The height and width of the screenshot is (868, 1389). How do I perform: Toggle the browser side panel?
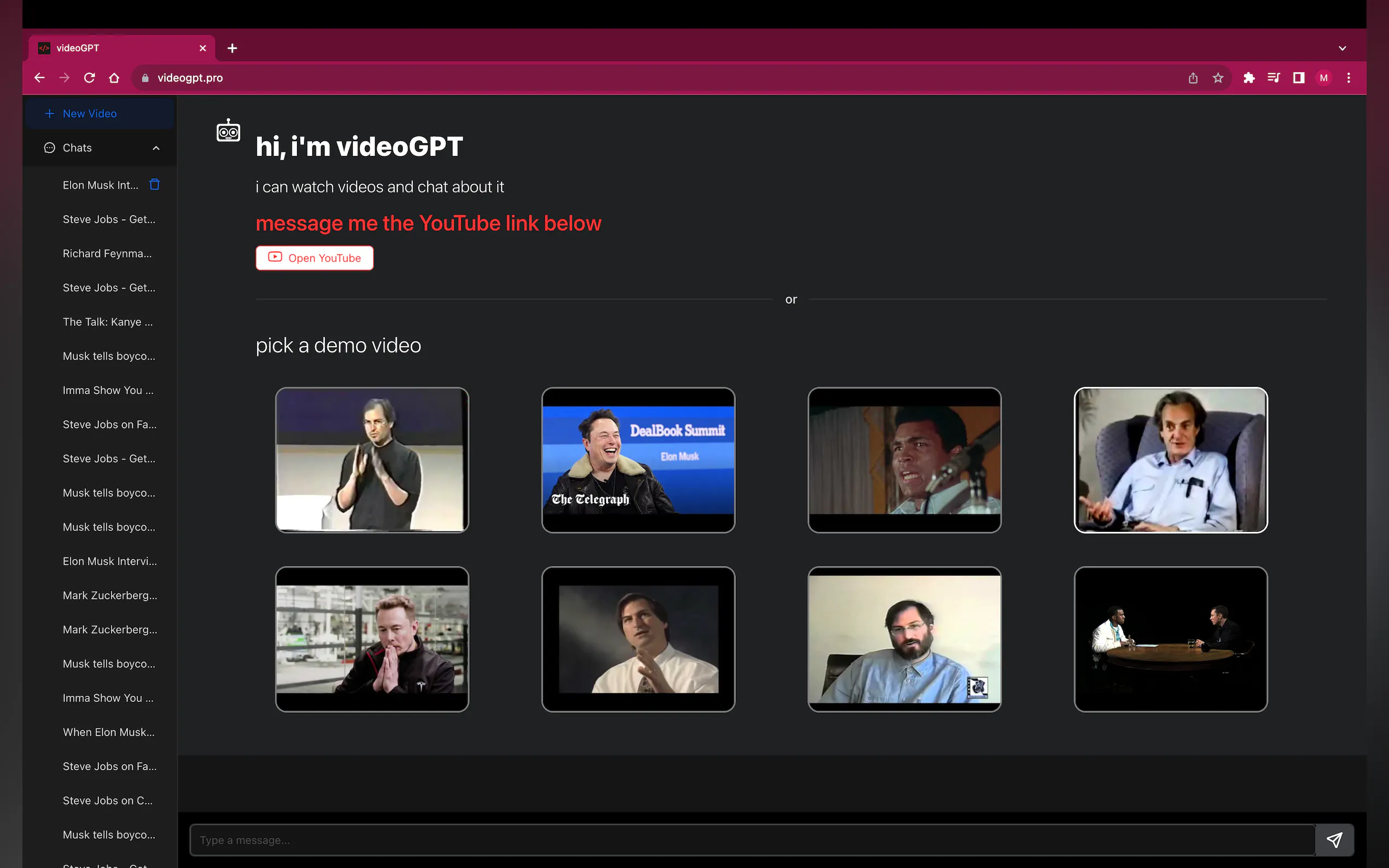point(1298,78)
